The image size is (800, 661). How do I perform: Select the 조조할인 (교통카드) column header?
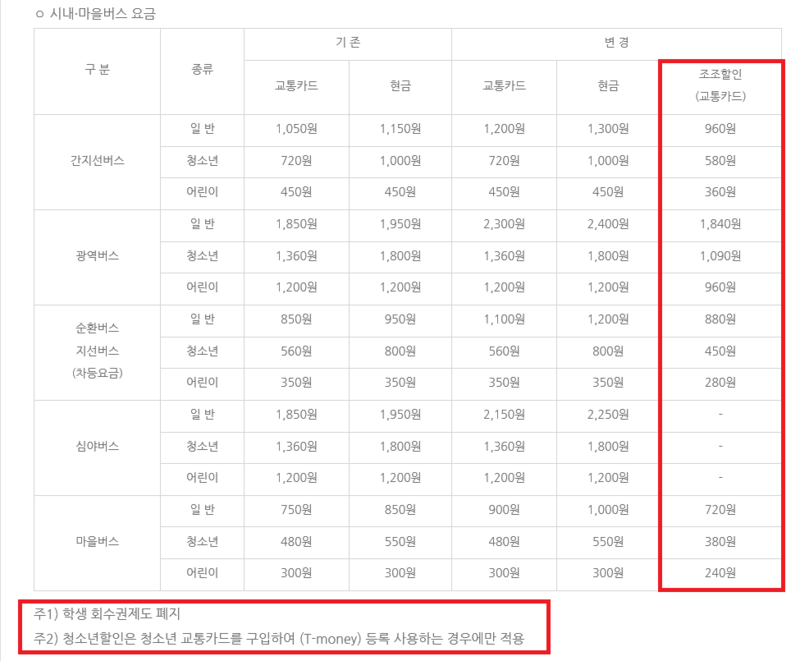[720, 85]
